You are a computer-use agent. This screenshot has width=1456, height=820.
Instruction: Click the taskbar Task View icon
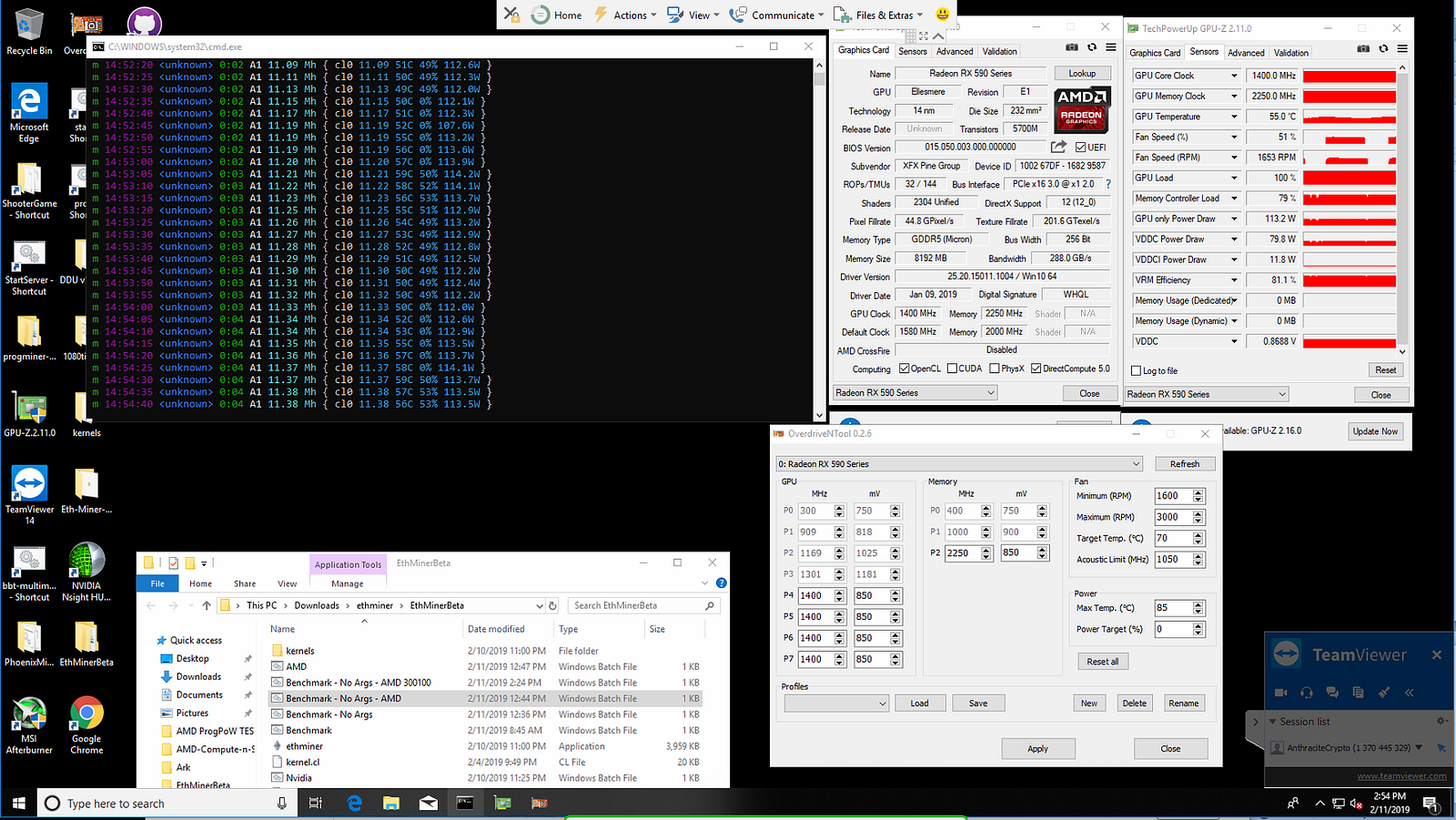coord(316,803)
